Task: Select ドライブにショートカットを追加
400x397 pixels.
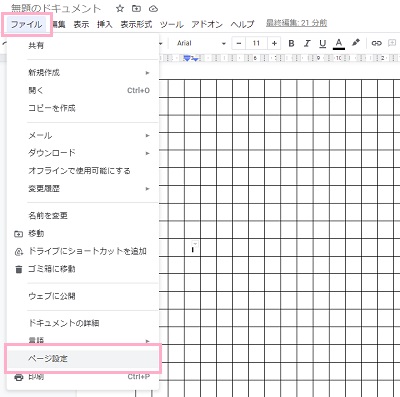Action: click(x=83, y=251)
